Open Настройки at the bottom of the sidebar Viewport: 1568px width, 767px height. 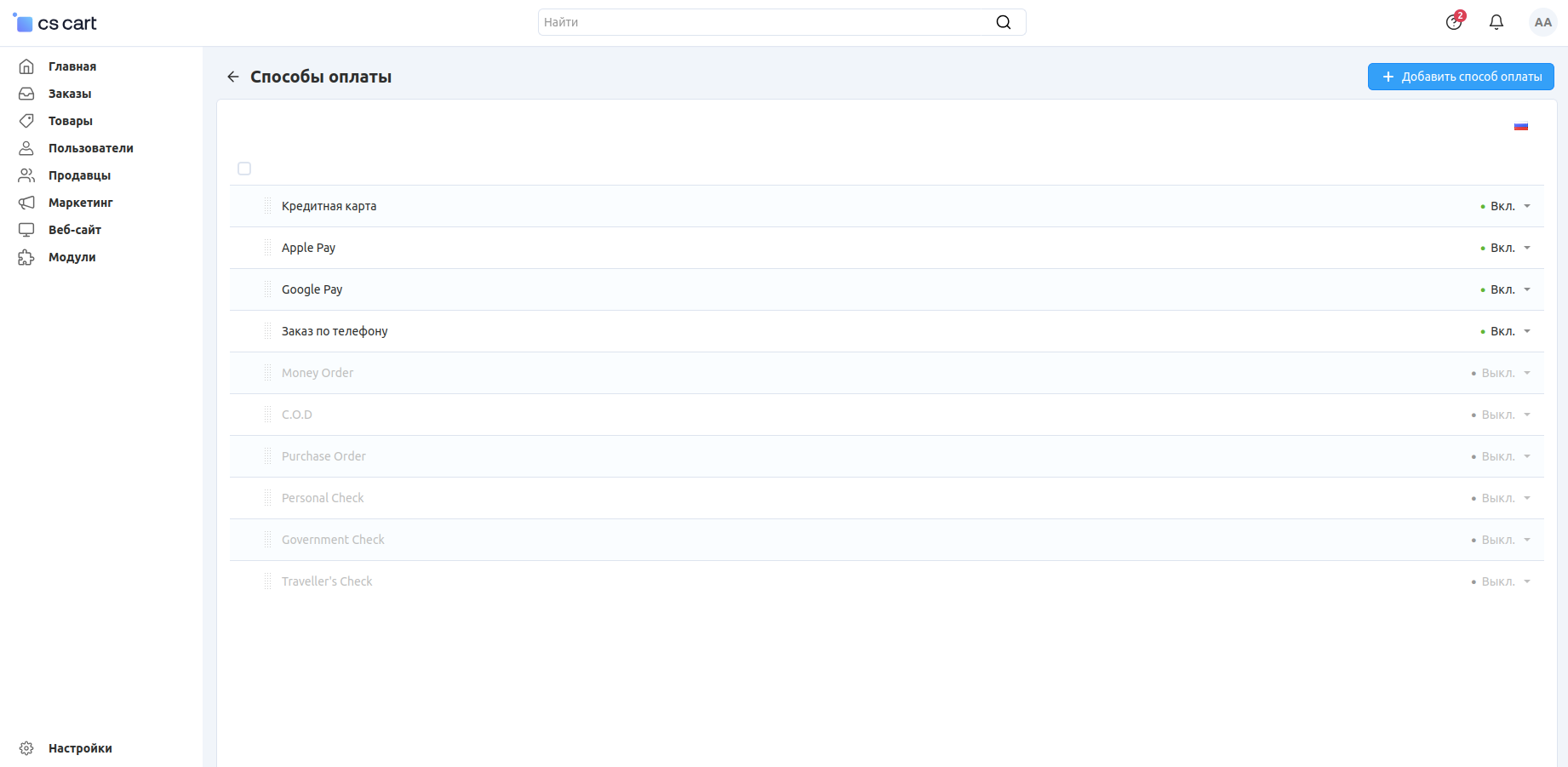tap(80, 748)
